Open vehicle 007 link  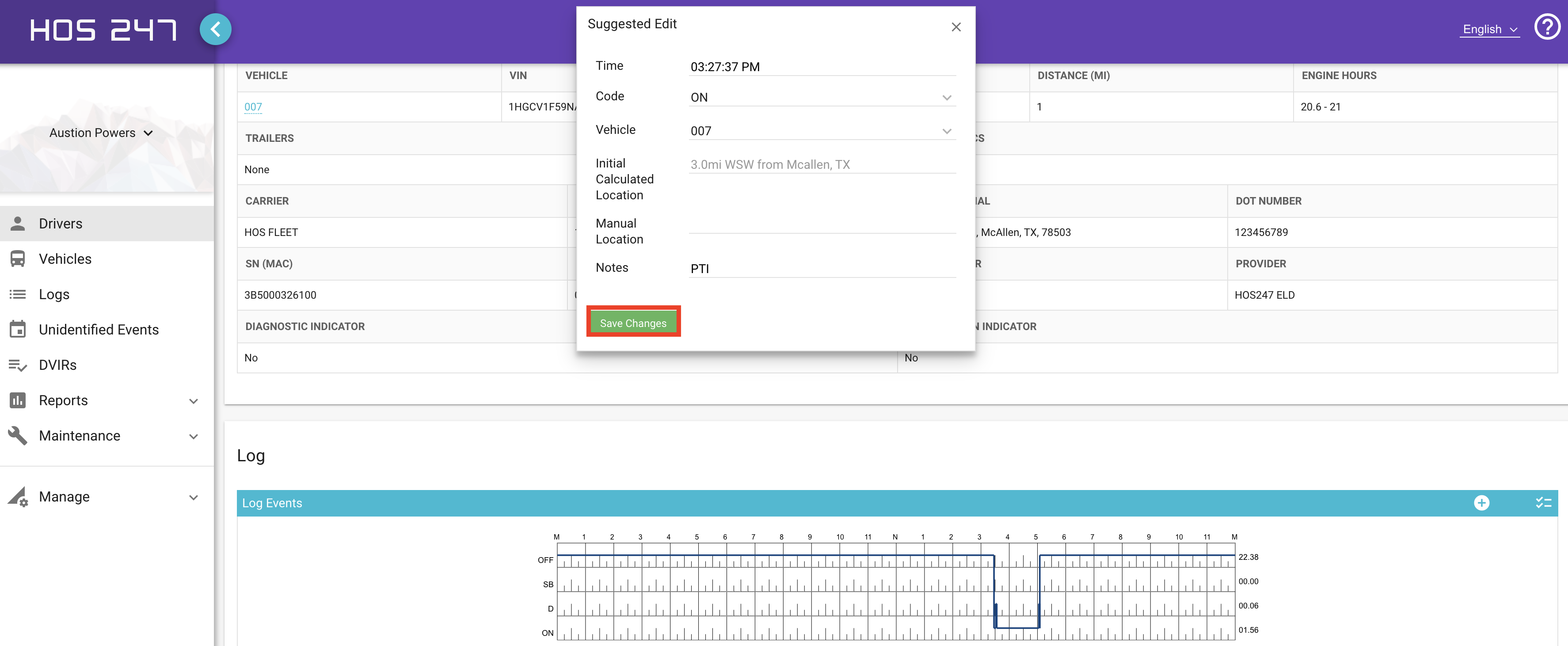pyautogui.click(x=253, y=107)
